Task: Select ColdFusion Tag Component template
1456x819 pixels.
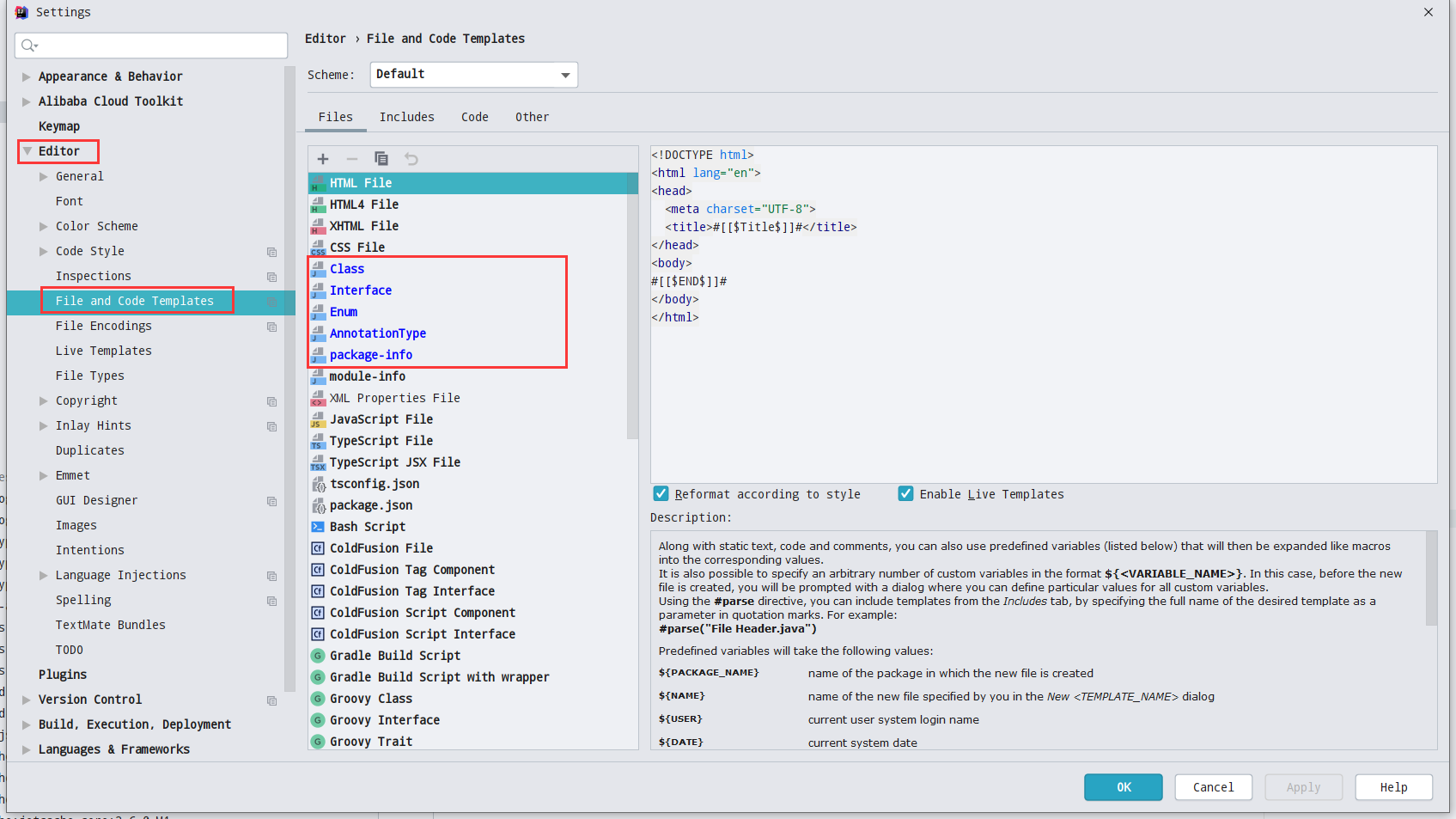Action: click(412, 570)
